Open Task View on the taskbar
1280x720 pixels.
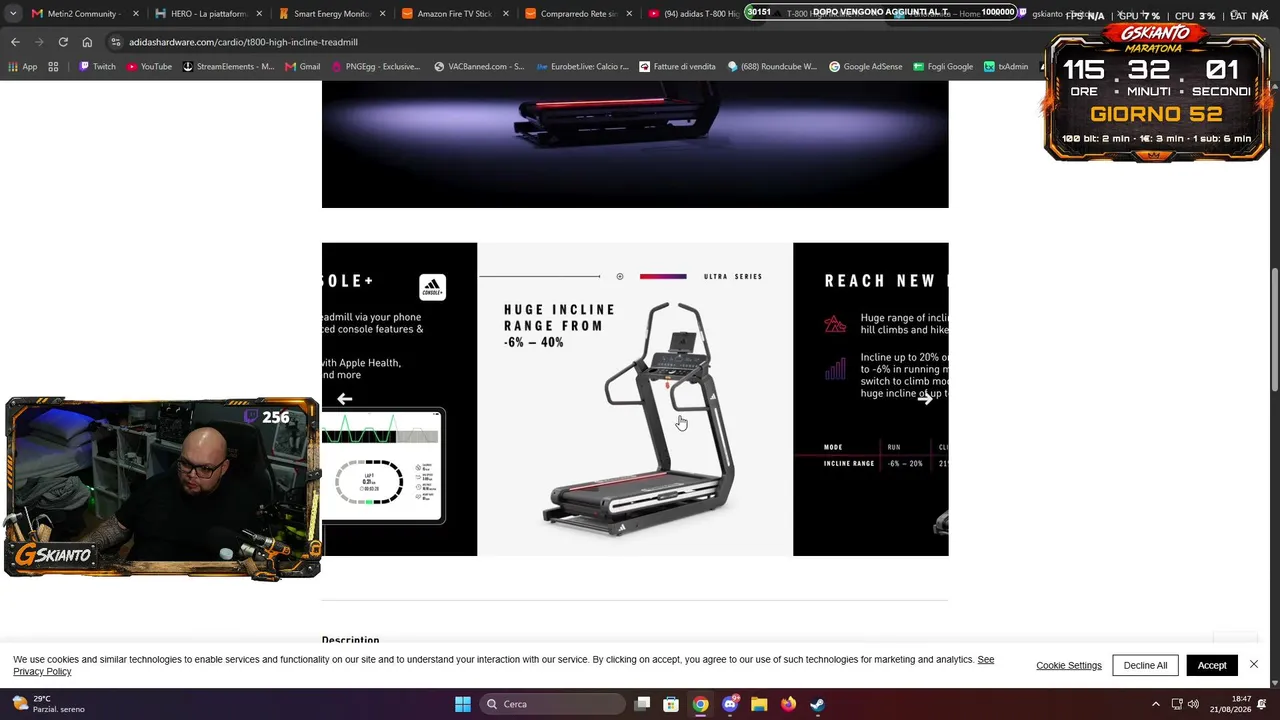(642, 704)
